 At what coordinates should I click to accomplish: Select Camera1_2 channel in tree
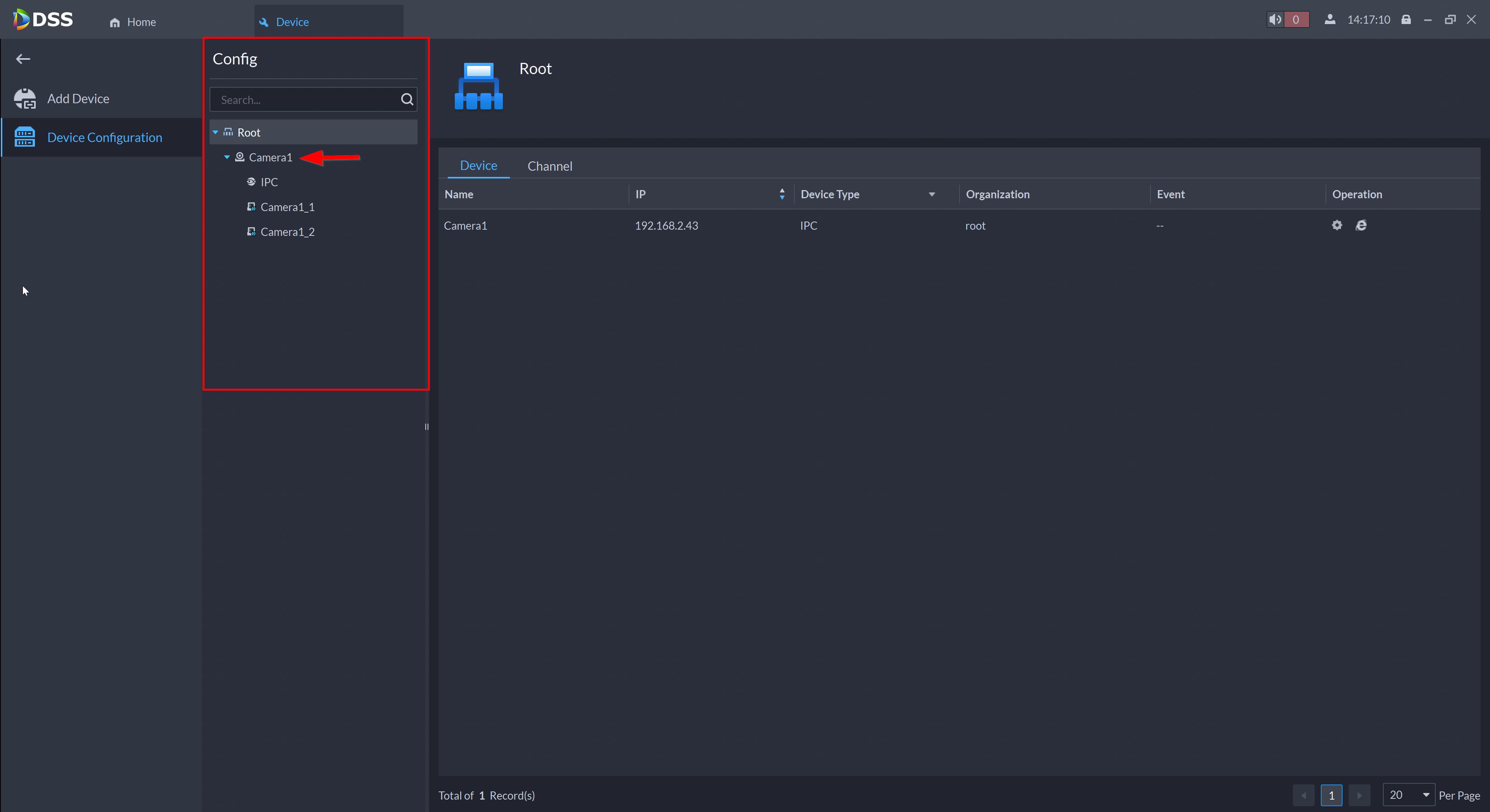point(288,232)
